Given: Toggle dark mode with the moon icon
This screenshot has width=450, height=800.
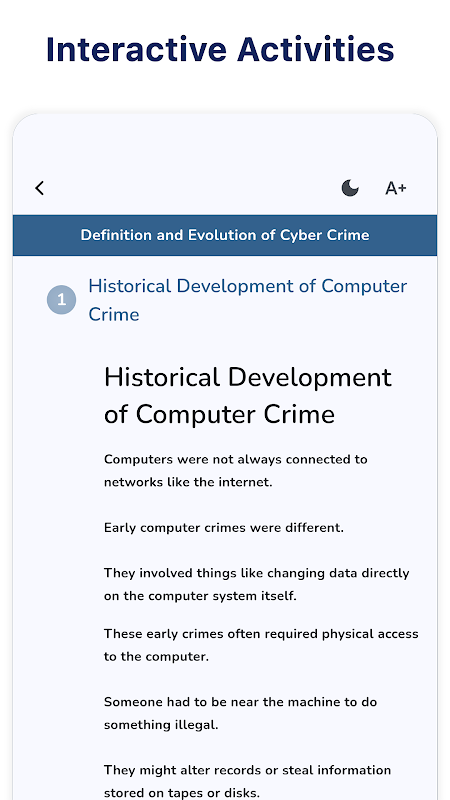Looking at the screenshot, I should [x=350, y=188].
